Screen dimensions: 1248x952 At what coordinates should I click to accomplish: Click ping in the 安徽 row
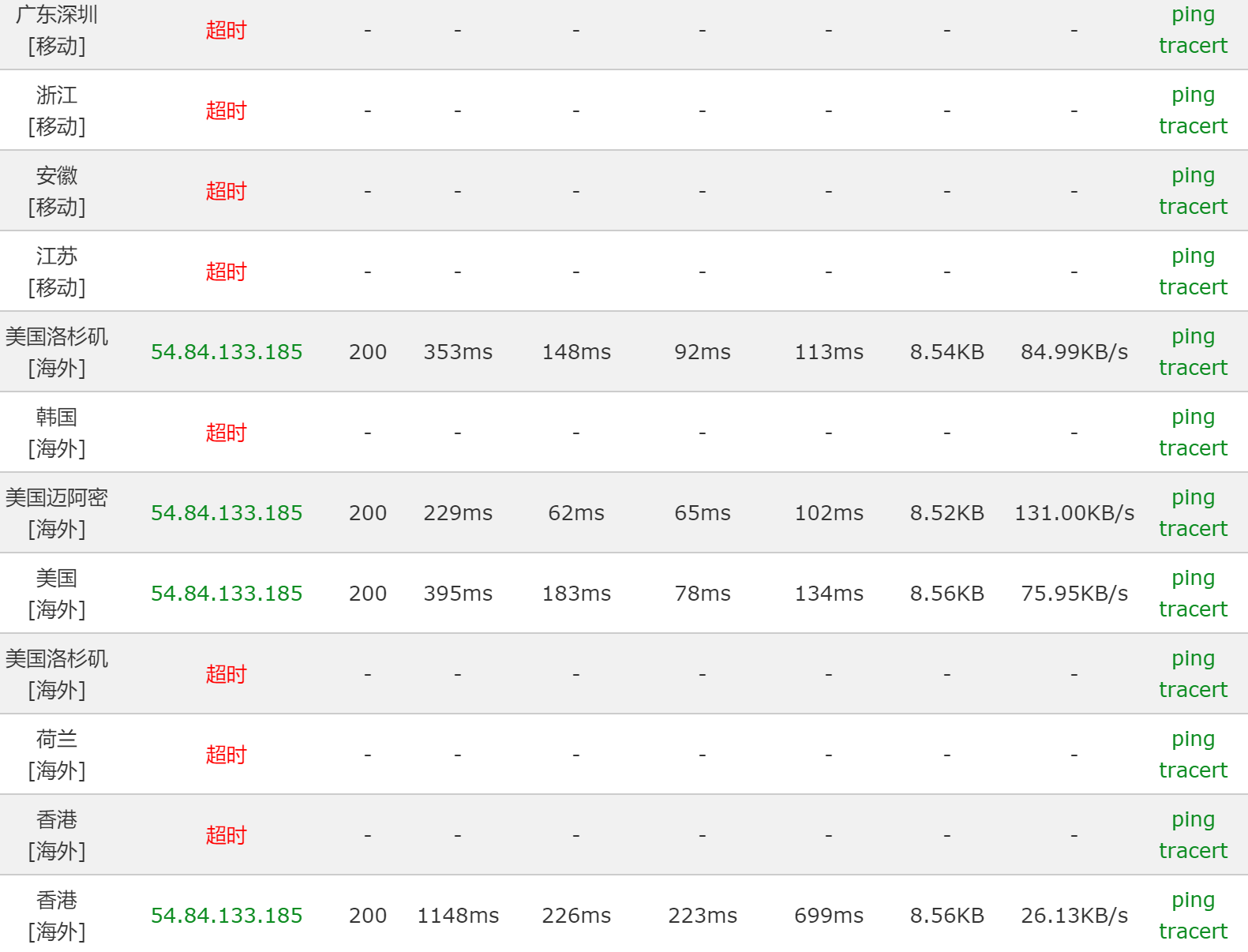point(1192,176)
